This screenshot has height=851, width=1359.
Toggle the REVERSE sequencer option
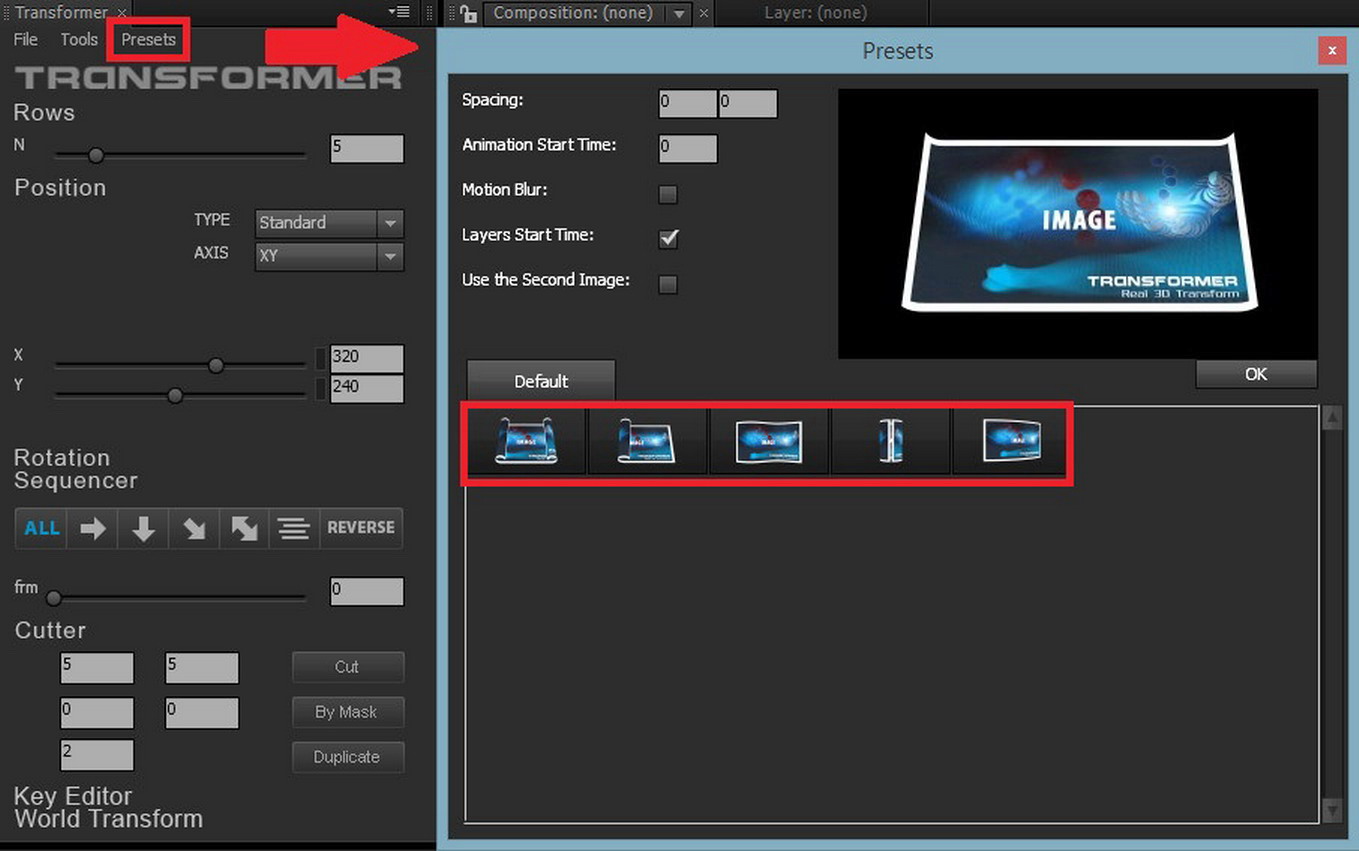(361, 528)
